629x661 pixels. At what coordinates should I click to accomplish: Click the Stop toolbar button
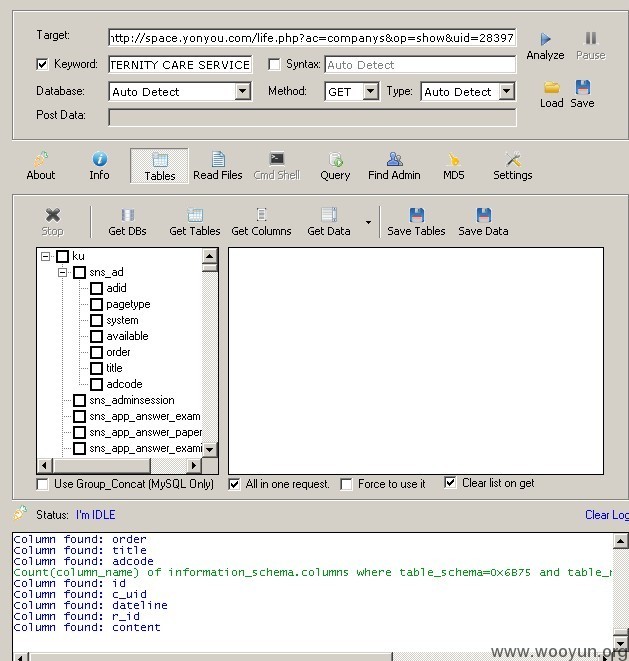click(53, 222)
